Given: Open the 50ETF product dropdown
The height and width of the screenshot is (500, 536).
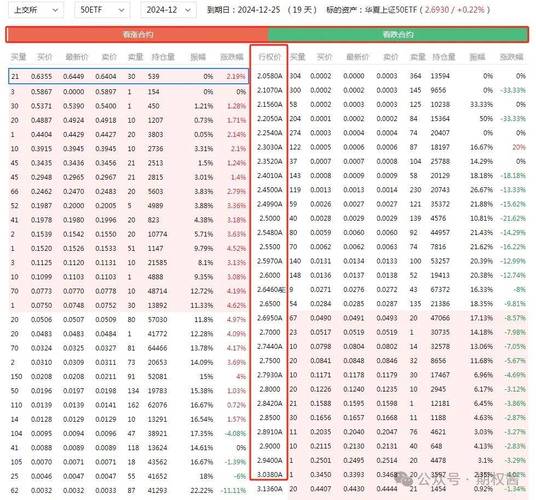Looking at the screenshot, I should pyautogui.click(x=102, y=10).
